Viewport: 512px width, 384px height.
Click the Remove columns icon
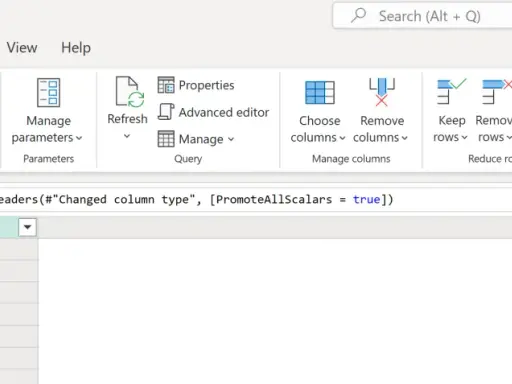tap(382, 92)
